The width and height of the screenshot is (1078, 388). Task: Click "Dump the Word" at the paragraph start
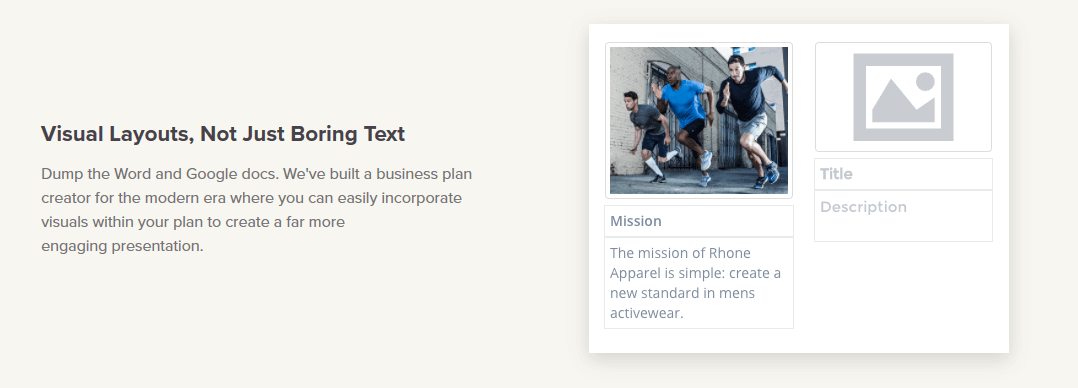click(x=87, y=173)
